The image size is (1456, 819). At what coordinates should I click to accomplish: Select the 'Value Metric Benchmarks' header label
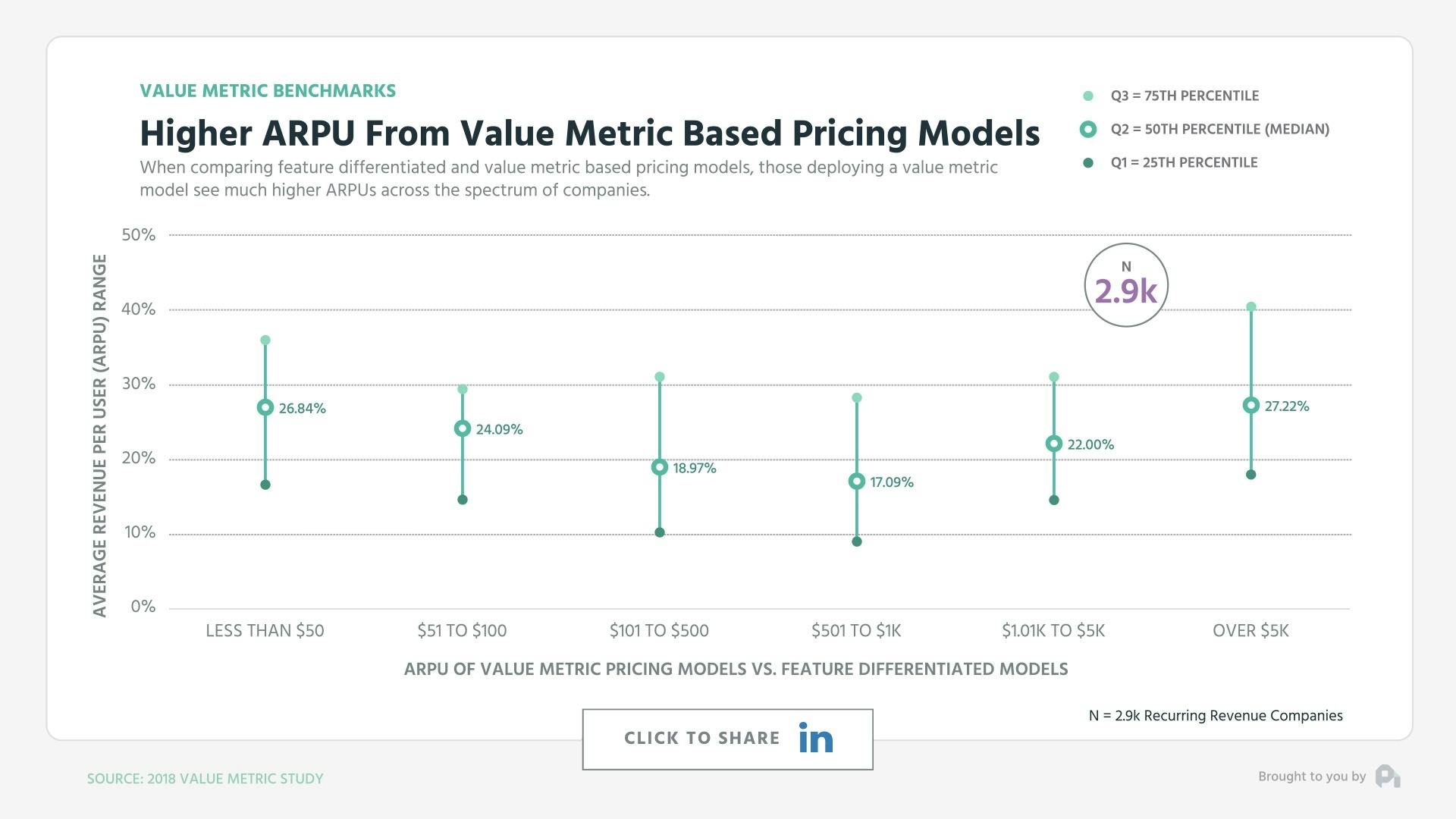(268, 90)
